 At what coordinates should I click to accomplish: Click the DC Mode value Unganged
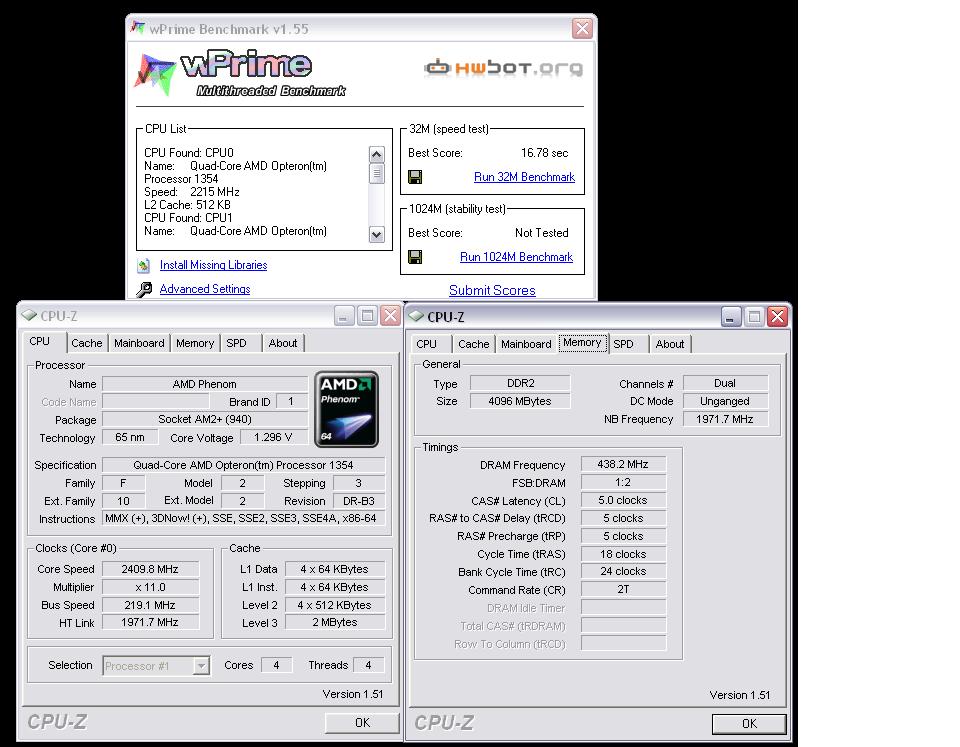[x=725, y=401]
